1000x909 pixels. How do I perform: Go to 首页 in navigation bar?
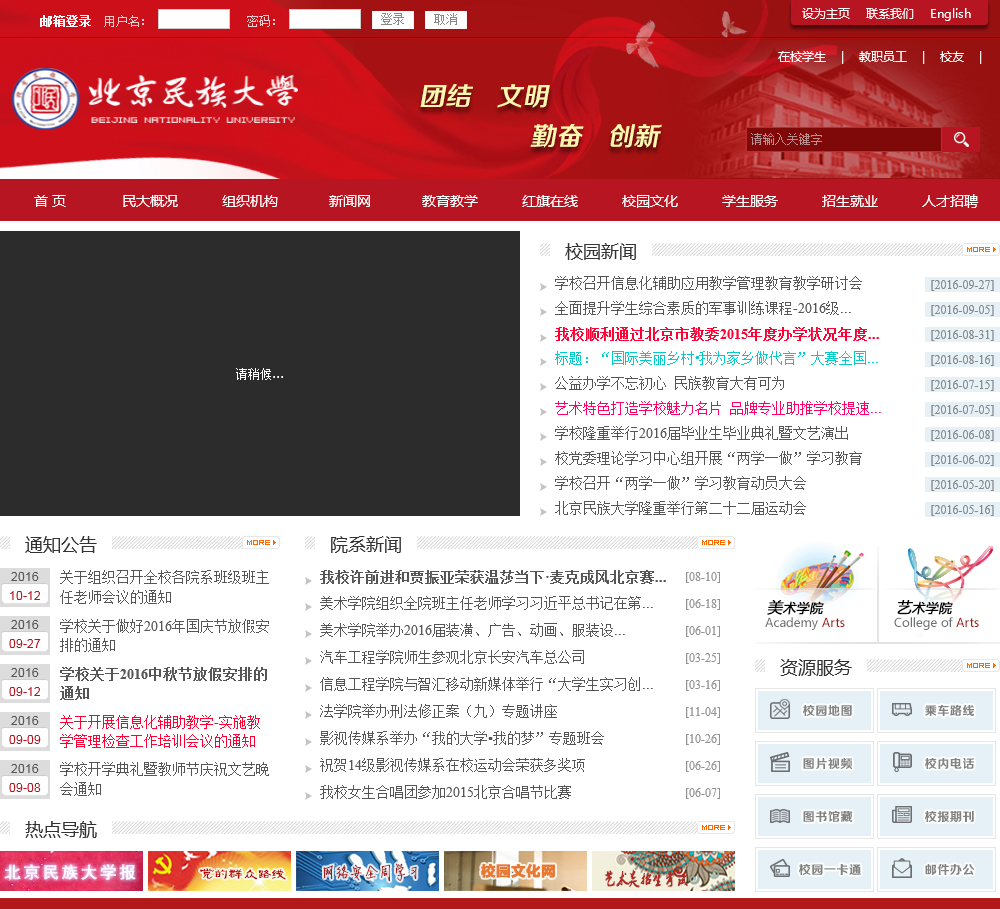point(50,201)
